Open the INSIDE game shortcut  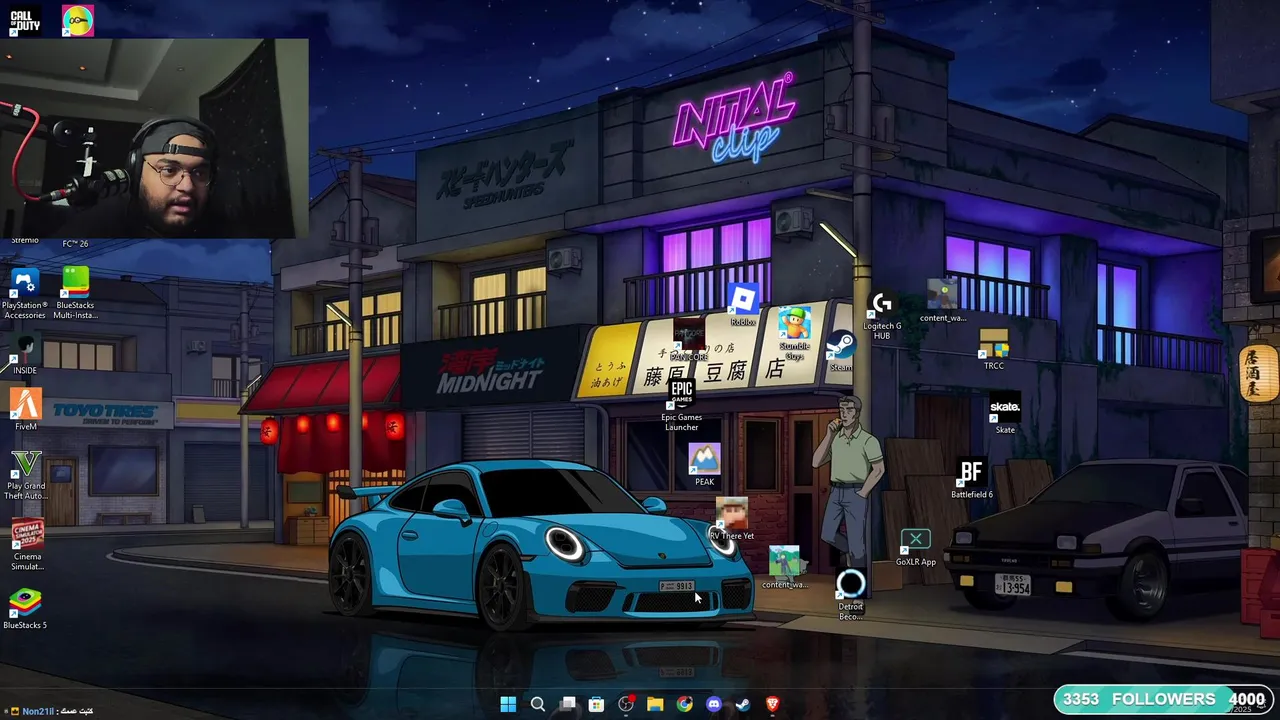pyautogui.click(x=25, y=355)
